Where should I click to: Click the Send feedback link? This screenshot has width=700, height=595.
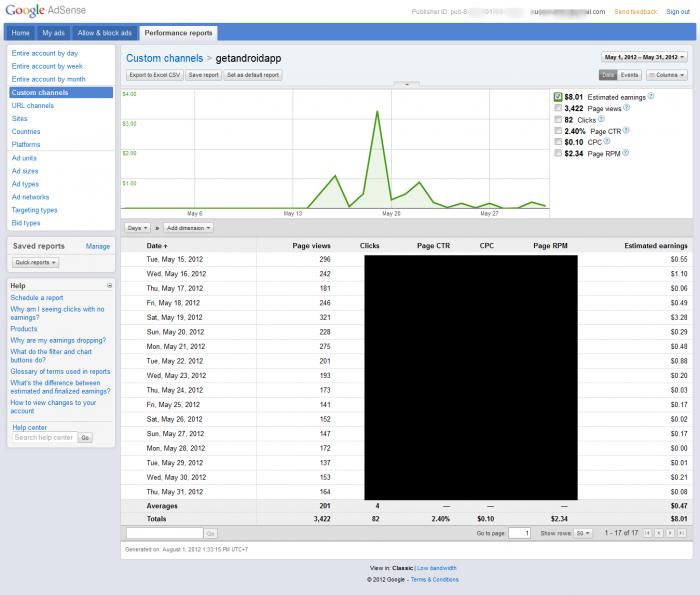click(x=635, y=12)
